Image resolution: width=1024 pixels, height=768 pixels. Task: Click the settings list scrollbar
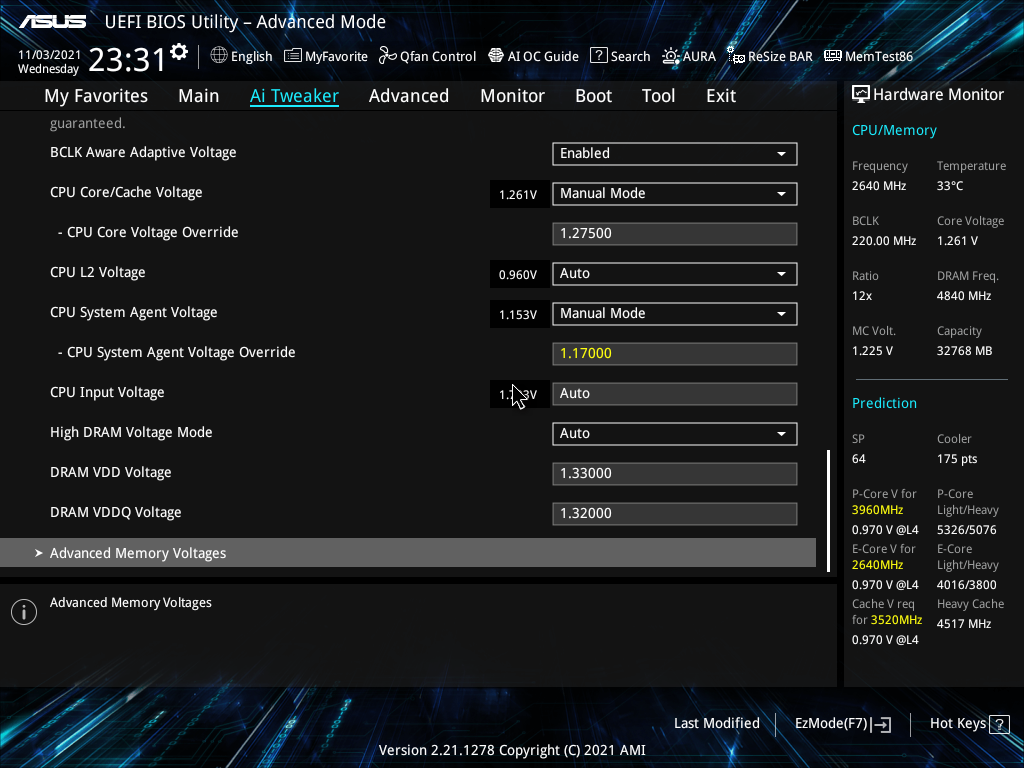pyautogui.click(x=829, y=511)
